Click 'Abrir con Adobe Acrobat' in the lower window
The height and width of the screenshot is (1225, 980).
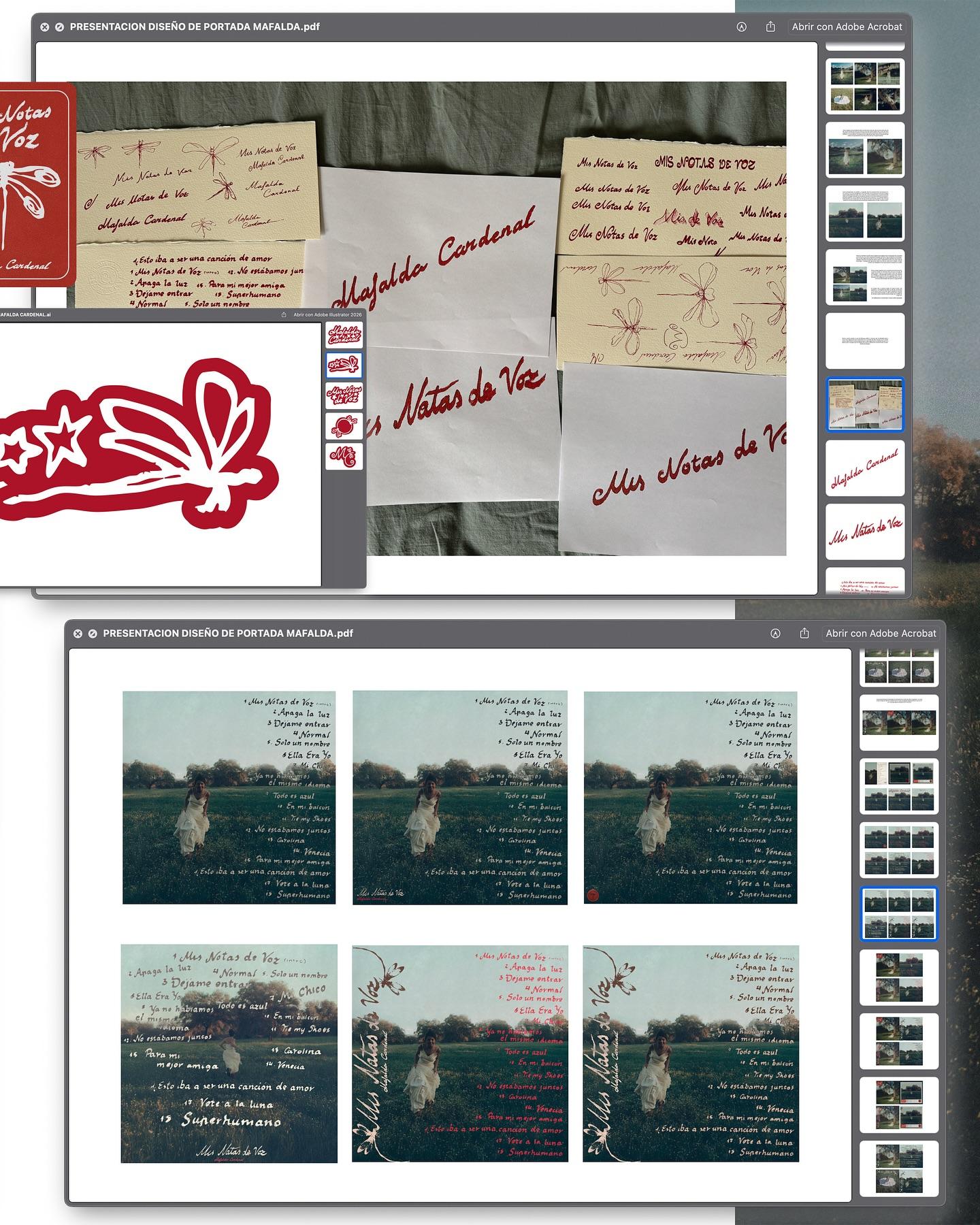881,634
